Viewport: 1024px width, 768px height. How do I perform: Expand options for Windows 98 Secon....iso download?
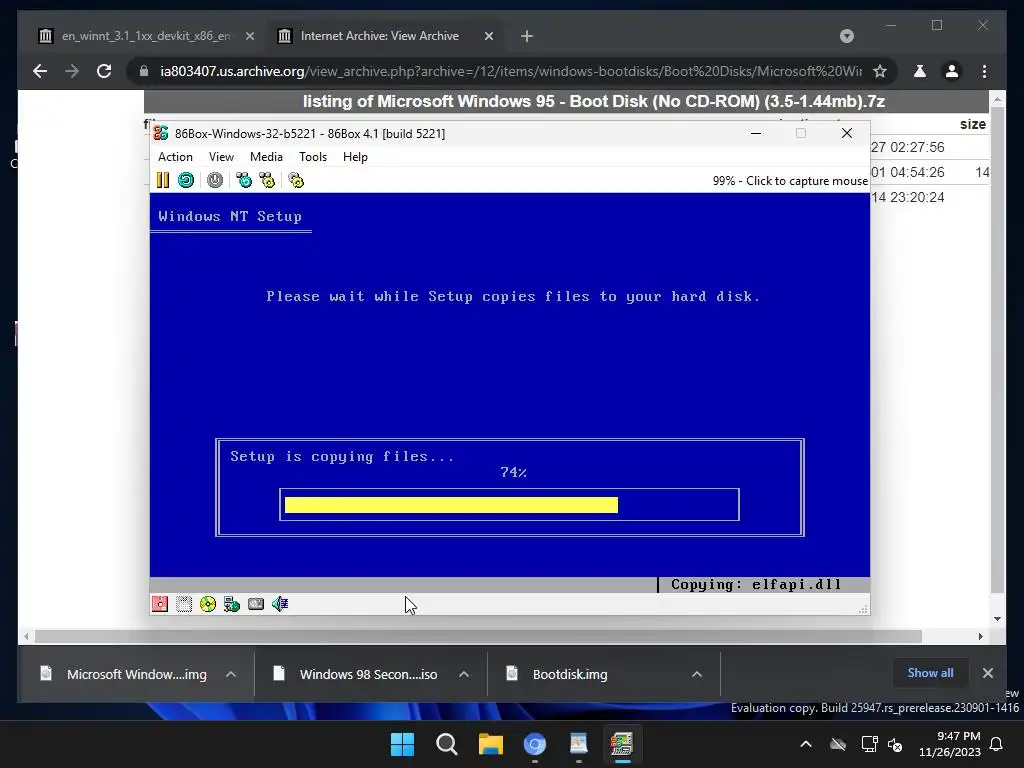(x=464, y=674)
